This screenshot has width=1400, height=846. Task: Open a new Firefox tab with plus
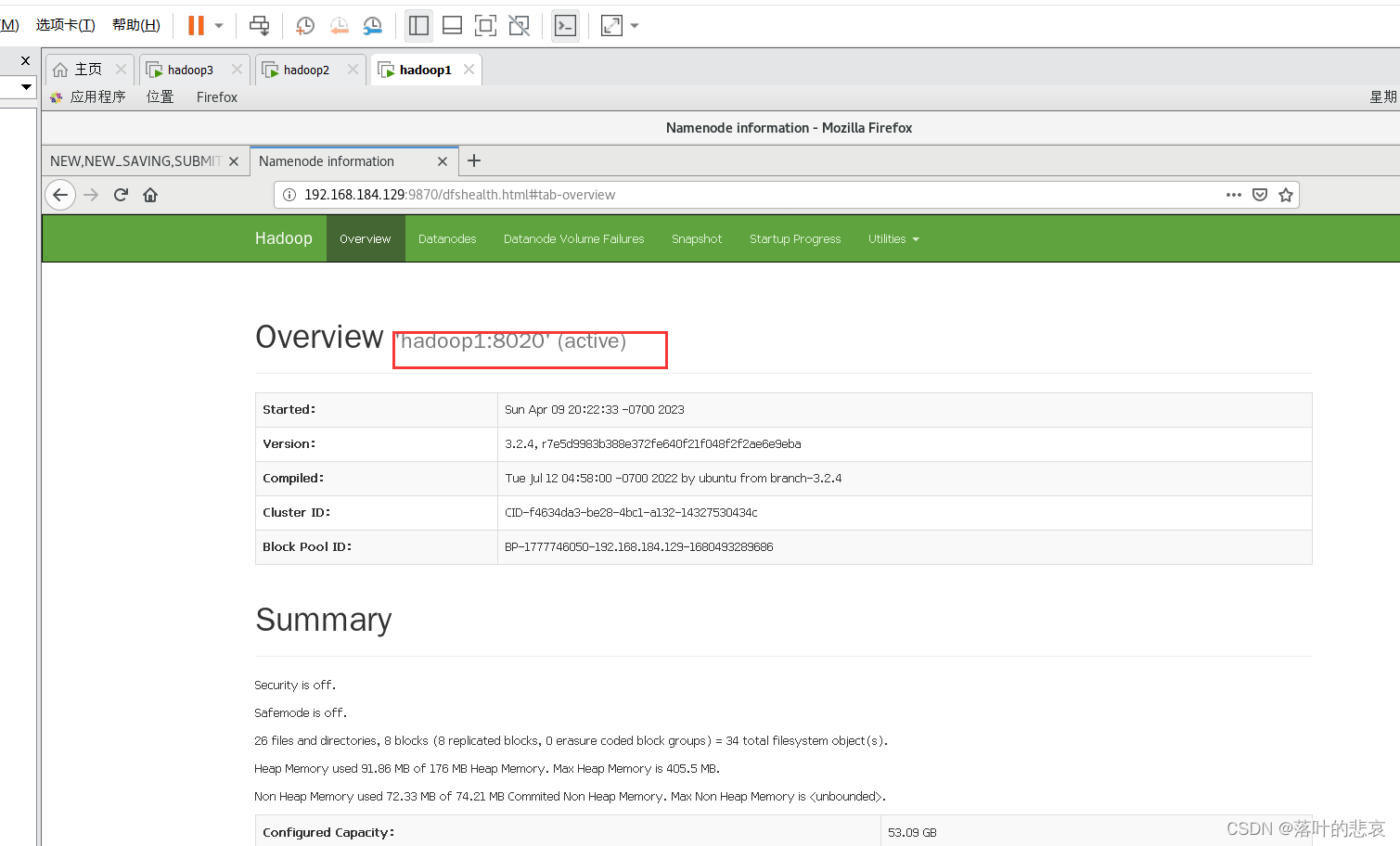point(474,160)
